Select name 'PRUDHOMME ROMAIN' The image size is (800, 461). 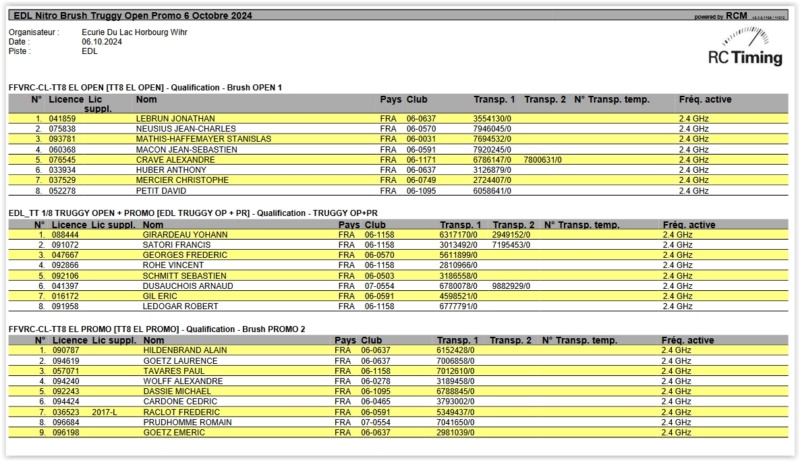pos(187,423)
